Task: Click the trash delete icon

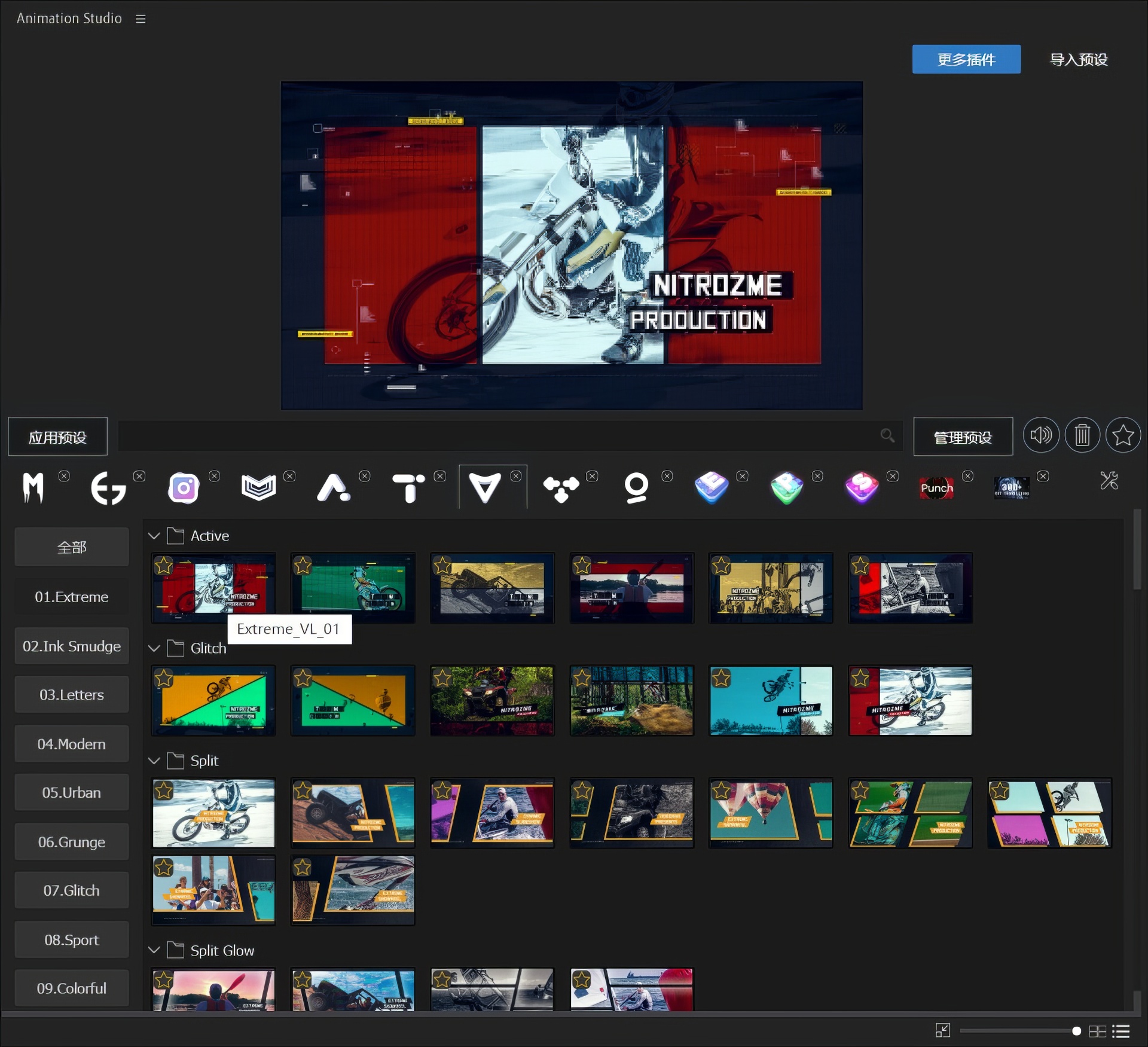Action: point(1082,435)
